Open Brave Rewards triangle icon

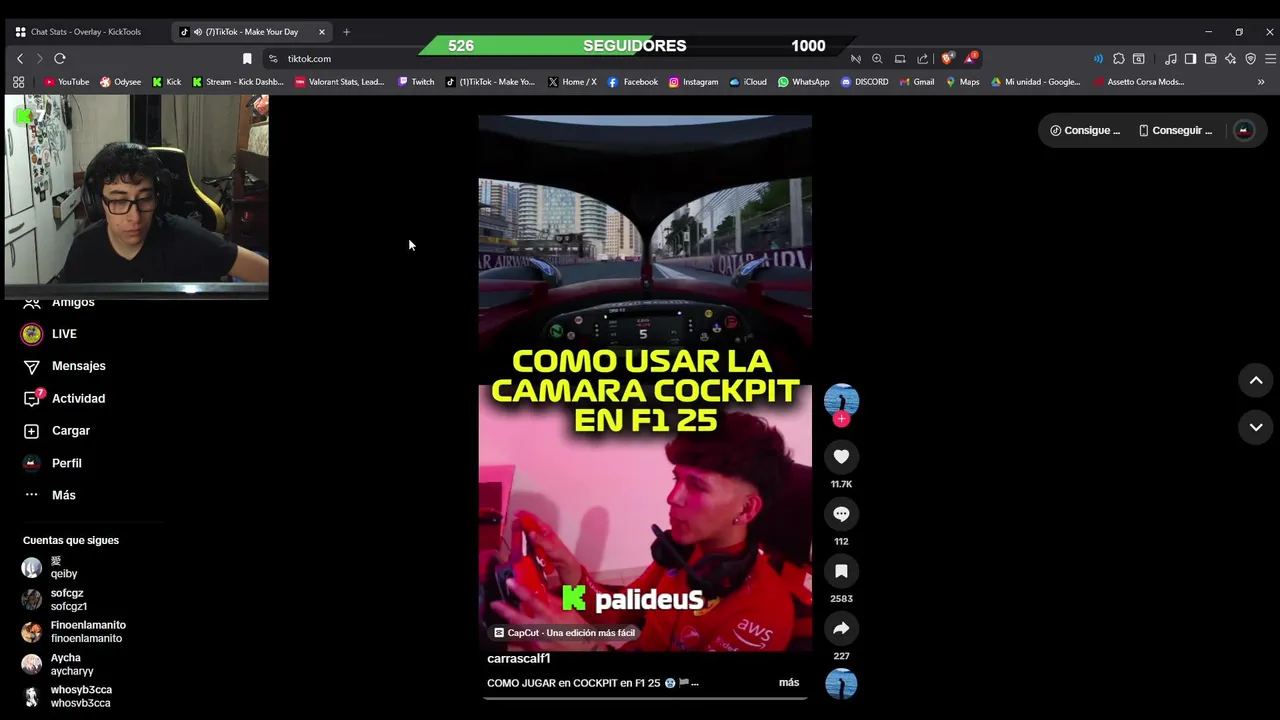tap(970, 58)
